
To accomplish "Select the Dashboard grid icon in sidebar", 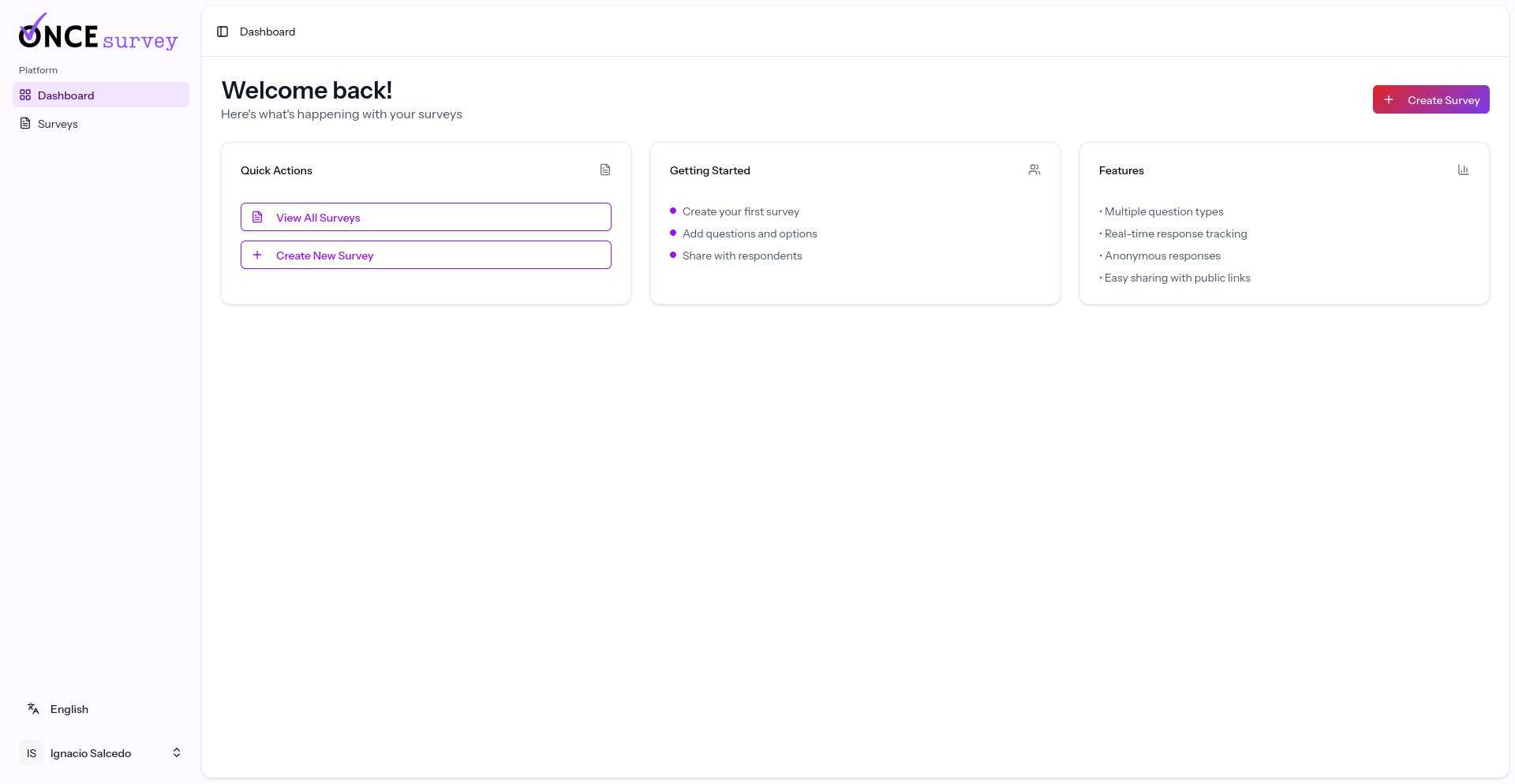I will coord(25,95).
